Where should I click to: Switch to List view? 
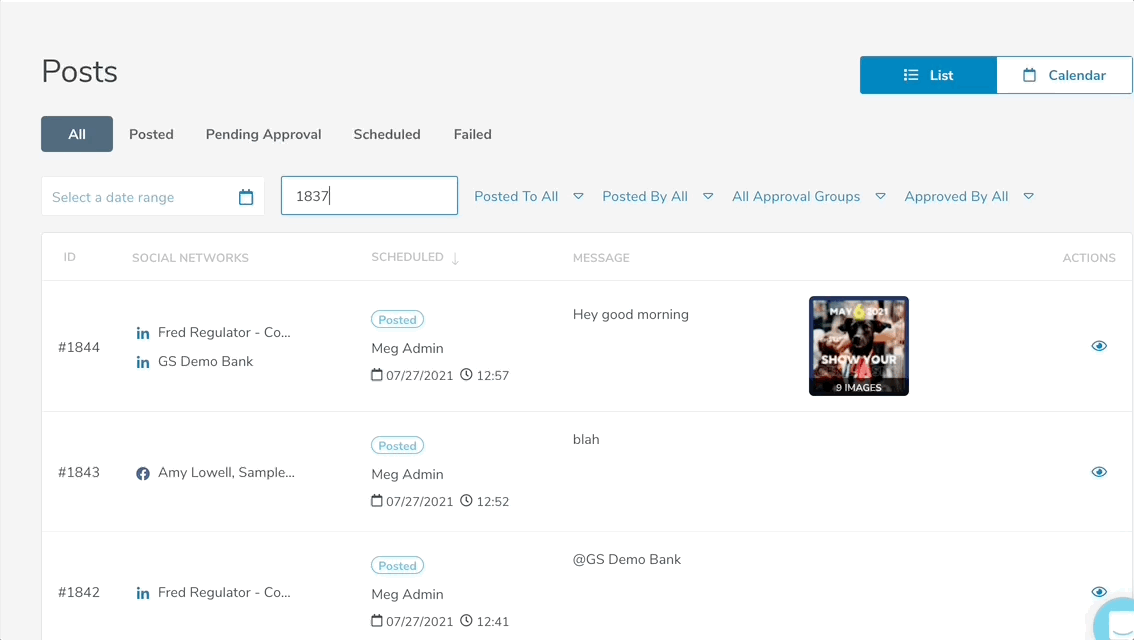[x=928, y=75]
